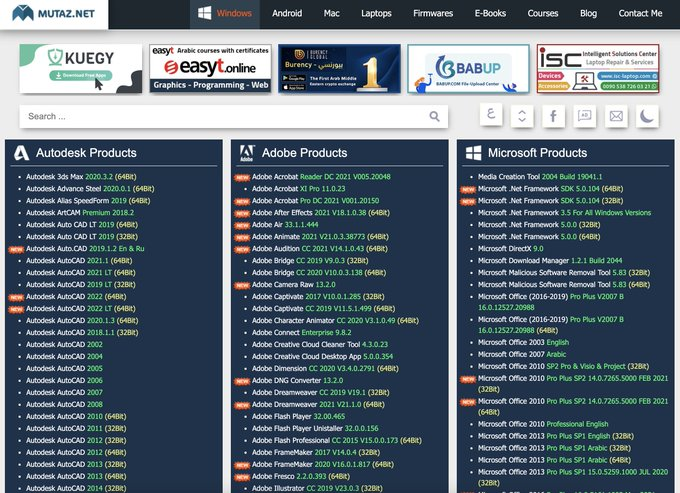Open Adobe Camera Raw 13.2.0 link

pyautogui.click(x=294, y=285)
